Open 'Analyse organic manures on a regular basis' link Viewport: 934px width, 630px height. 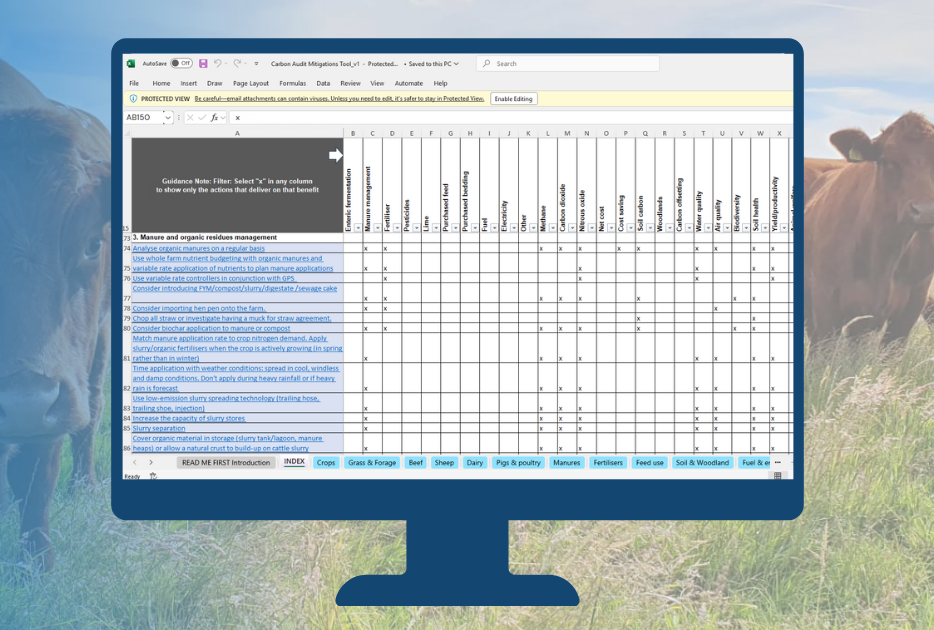point(198,248)
